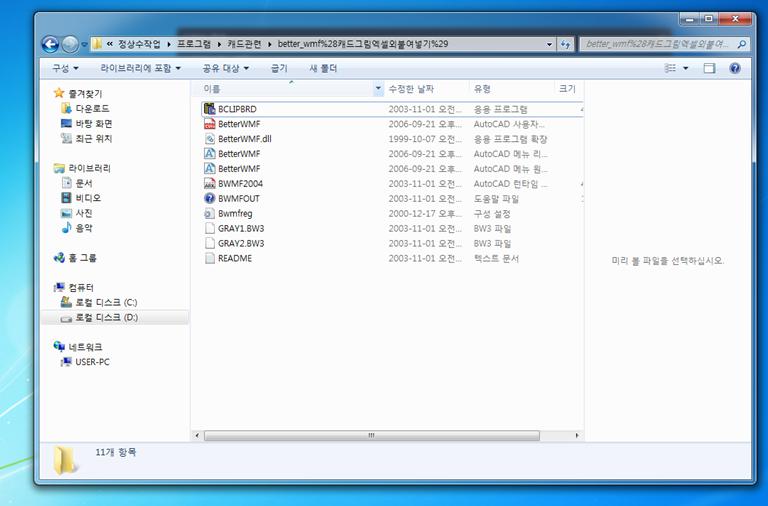Image resolution: width=768 pixels, height=506 pixels.
Task: Click the 응용 프로그램 type cell of BCLIPBRD
Action: tap(500, 109)
